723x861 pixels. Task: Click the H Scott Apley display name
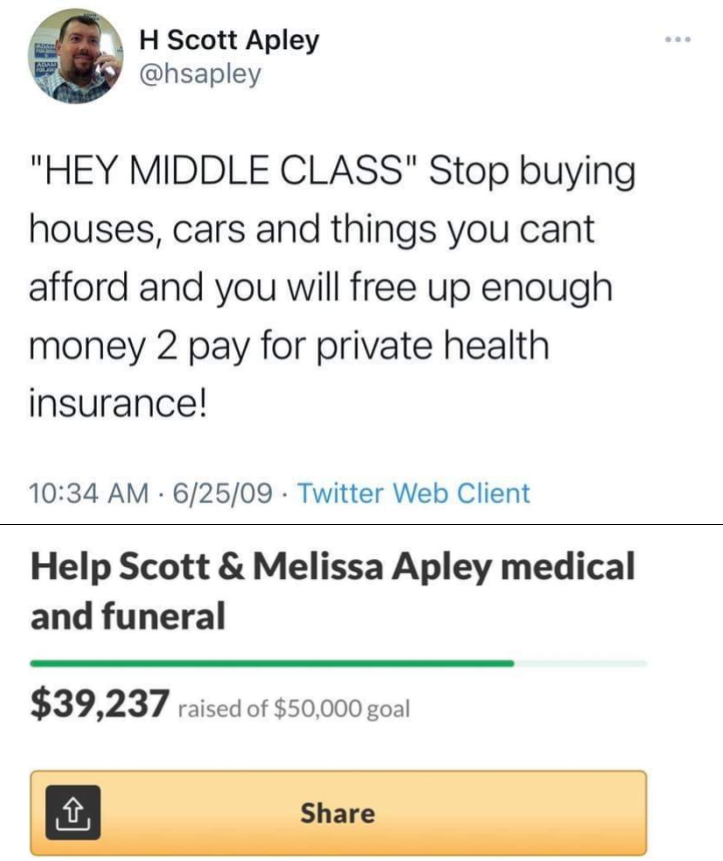click(x=229, y=41)
